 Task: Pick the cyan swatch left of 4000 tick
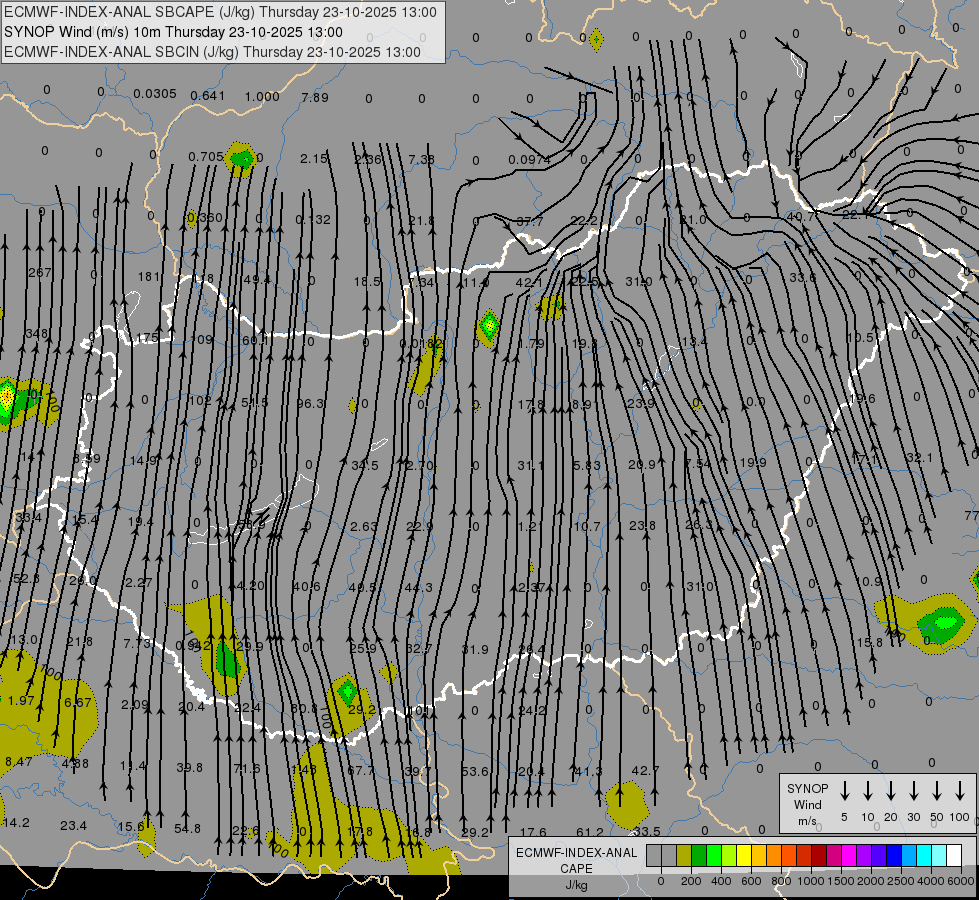point(923,855)
